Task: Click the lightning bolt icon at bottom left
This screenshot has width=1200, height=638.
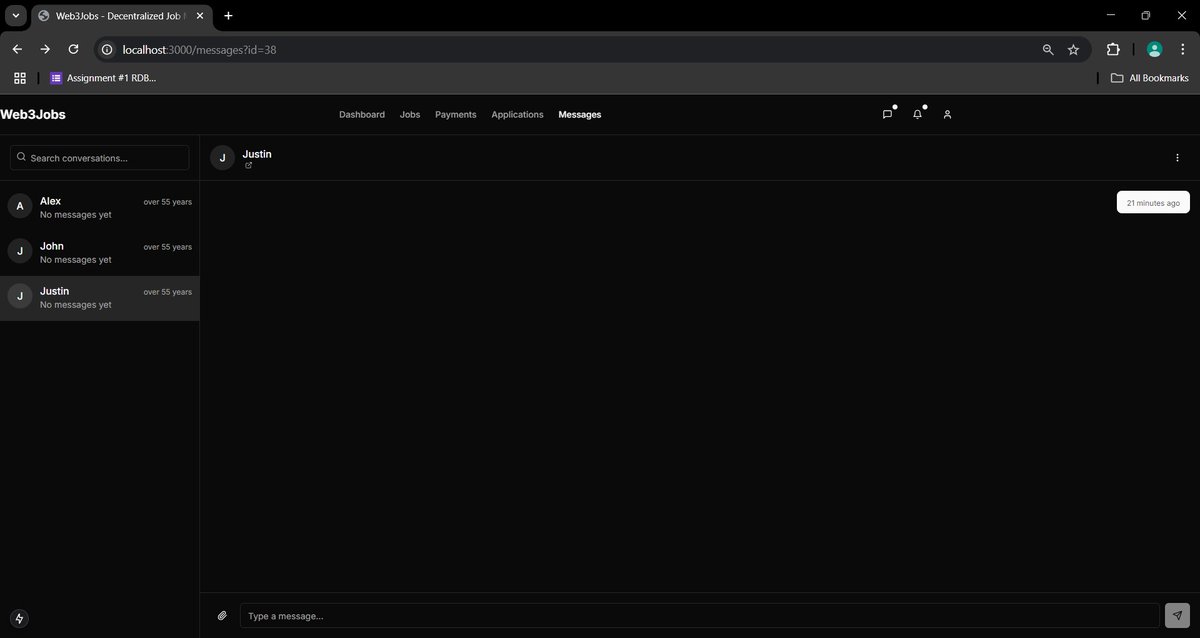Action: pos(17,618)
